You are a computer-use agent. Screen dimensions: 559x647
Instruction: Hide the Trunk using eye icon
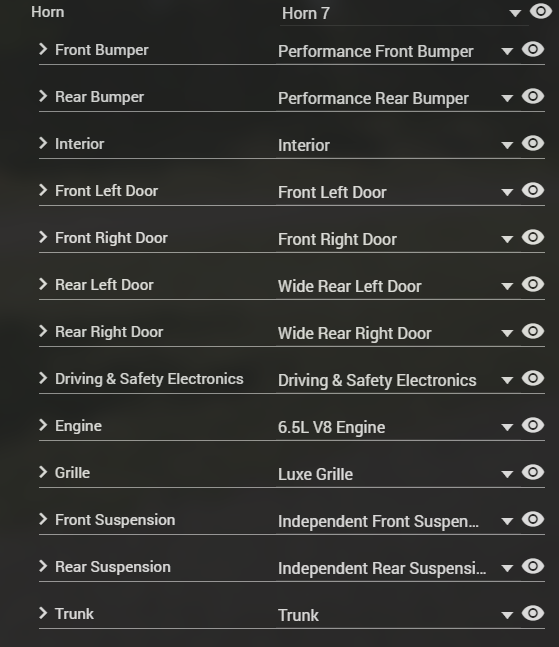[x=533, y=613]
